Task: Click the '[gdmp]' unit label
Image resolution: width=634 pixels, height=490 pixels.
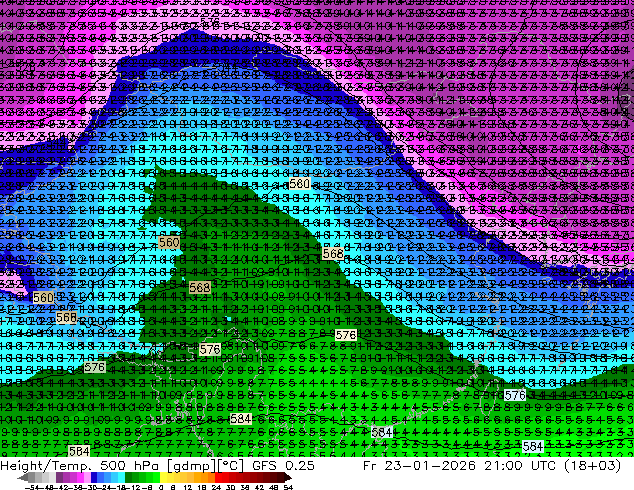Action: pos(192,466)
